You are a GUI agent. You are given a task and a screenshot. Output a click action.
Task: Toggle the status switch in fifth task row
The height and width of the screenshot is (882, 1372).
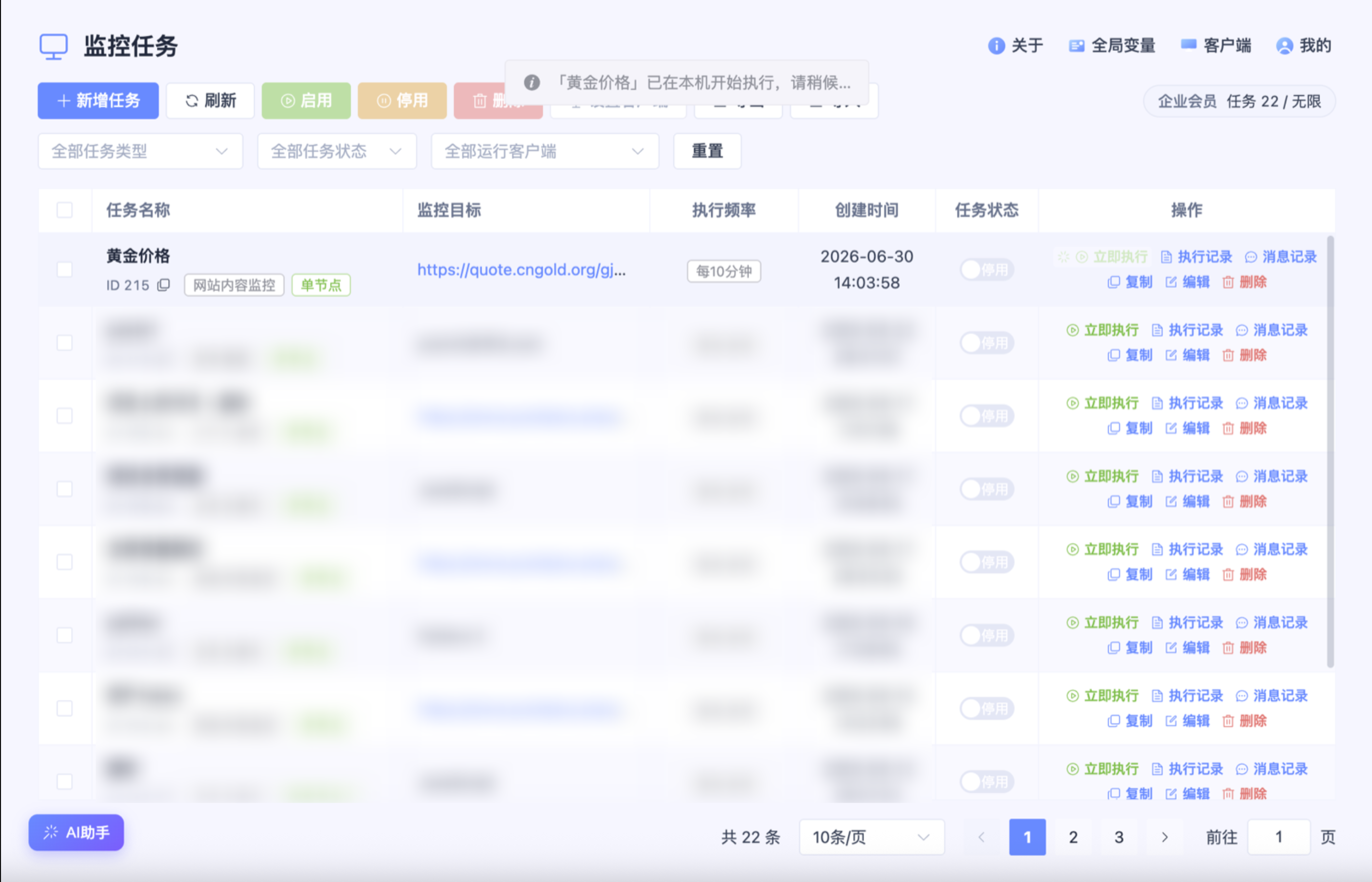987,562
